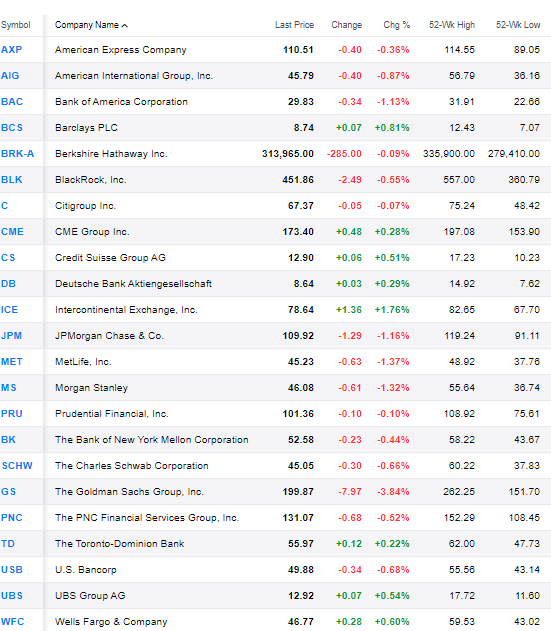Screen dimensions: 551x631
Task: Open the GS ticker symbol
Action: click(8, 492)
